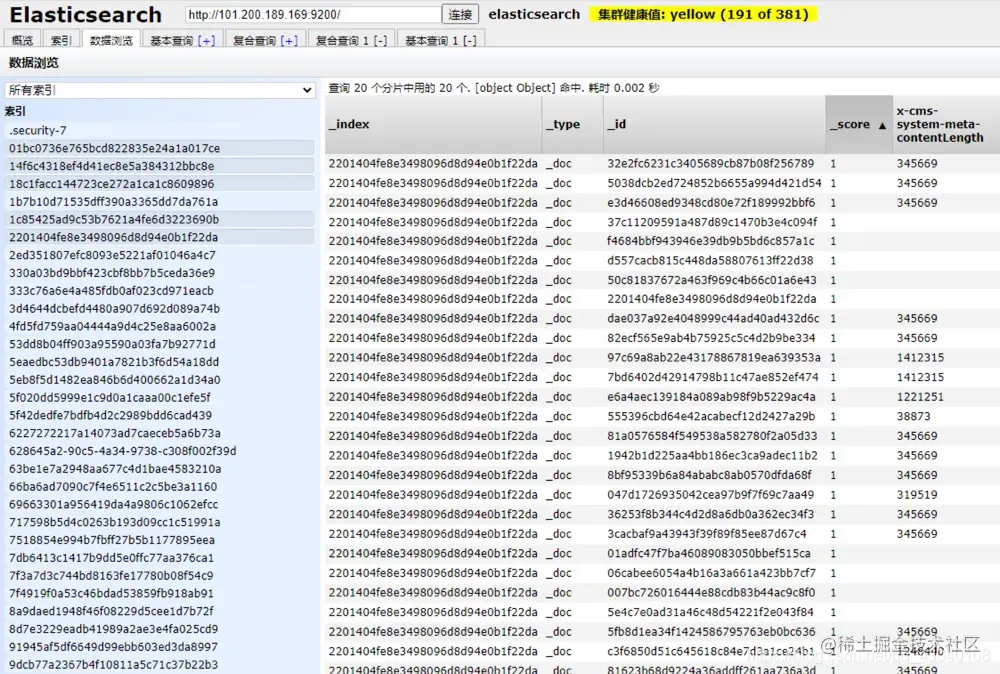Select index 5eb8f5d1482ea846b6d400662a1d34a0
Image resolution: width=1000 pixels, height=674 pixels.
(159, 380)
